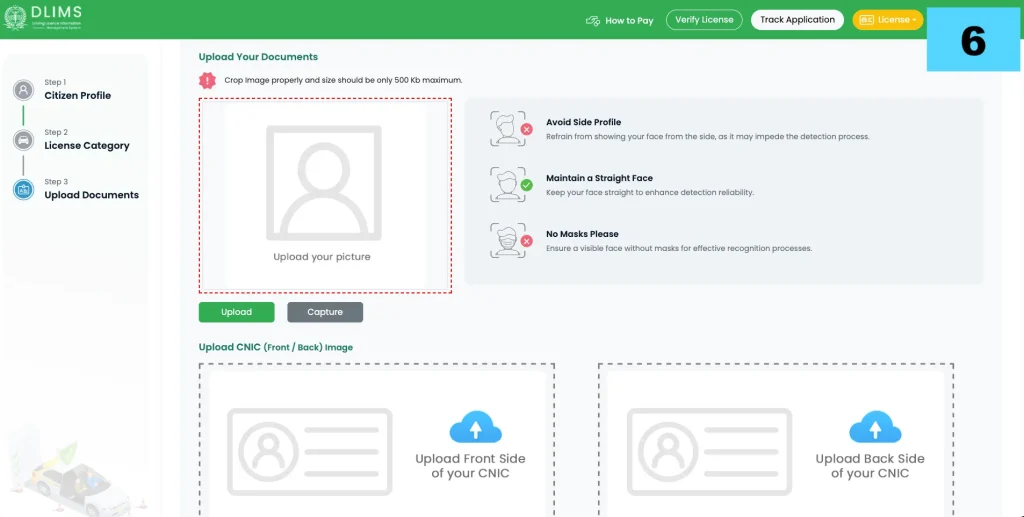Click the Upload Documents step icon

[24, 189]
